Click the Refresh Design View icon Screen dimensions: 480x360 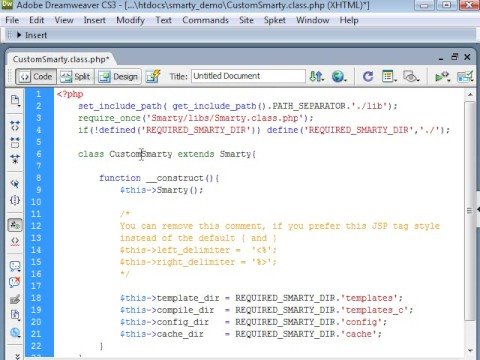coord(368,76)
